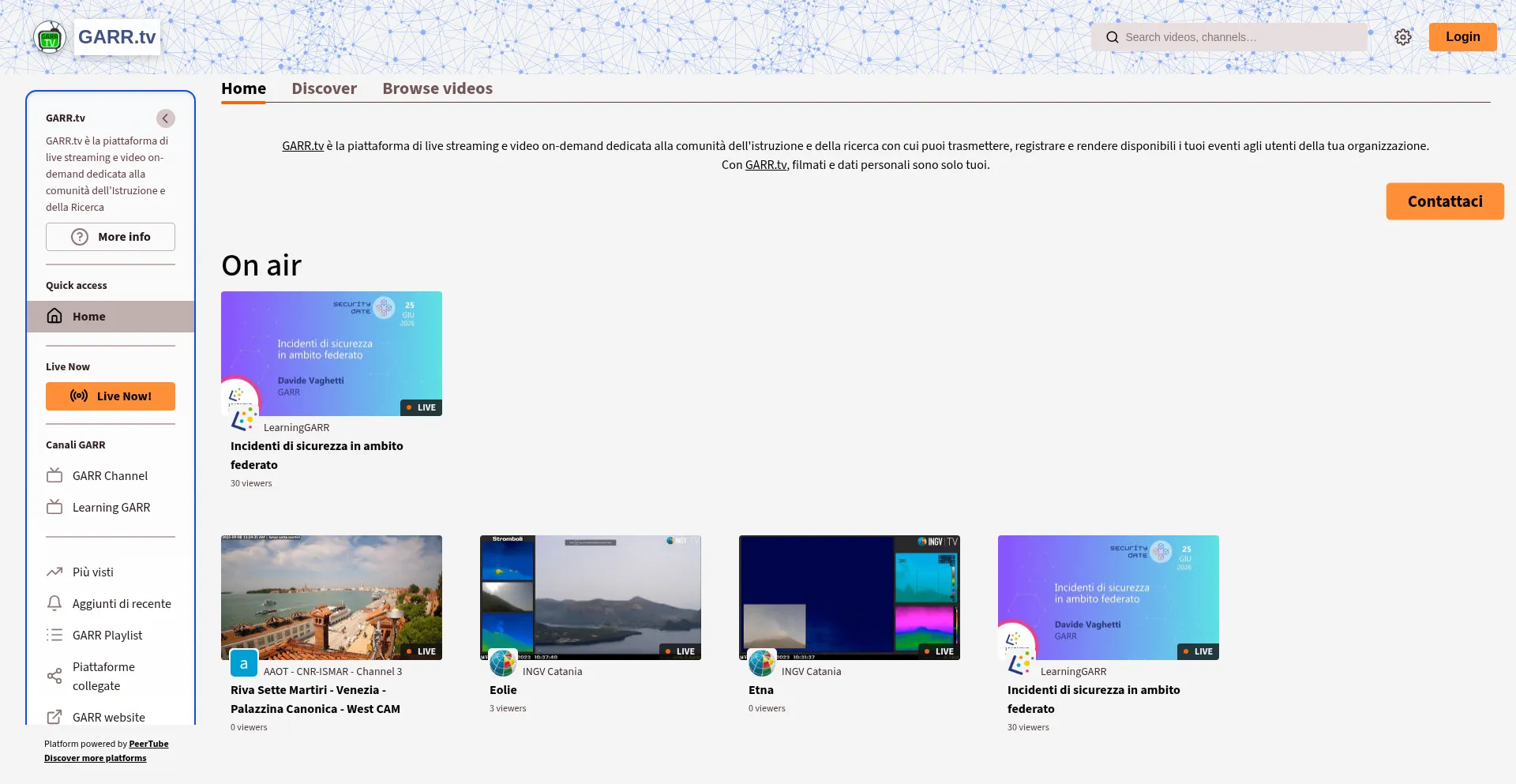Click the Live Now! button
Image resolution: width=1516 pixels, height=784 pixels.
[x=111, y=396]
